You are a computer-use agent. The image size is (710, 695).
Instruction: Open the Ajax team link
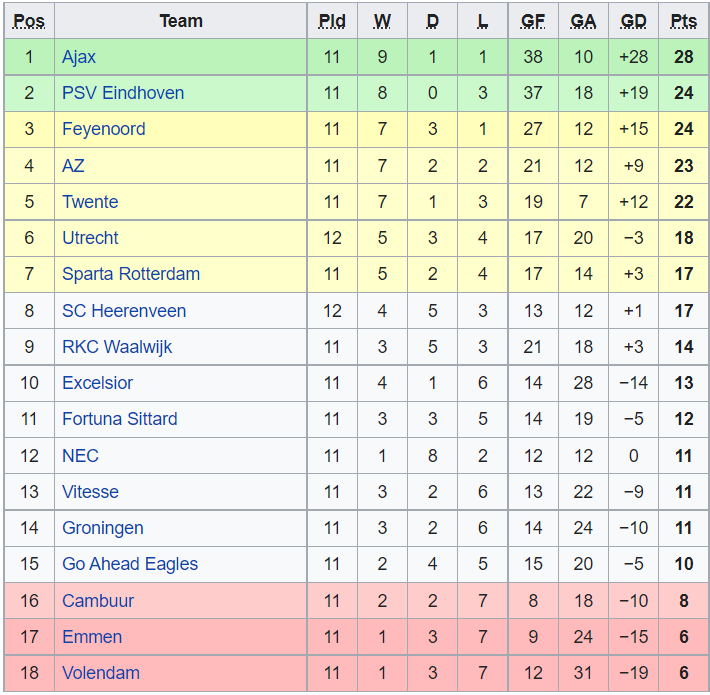pos(79,57)
